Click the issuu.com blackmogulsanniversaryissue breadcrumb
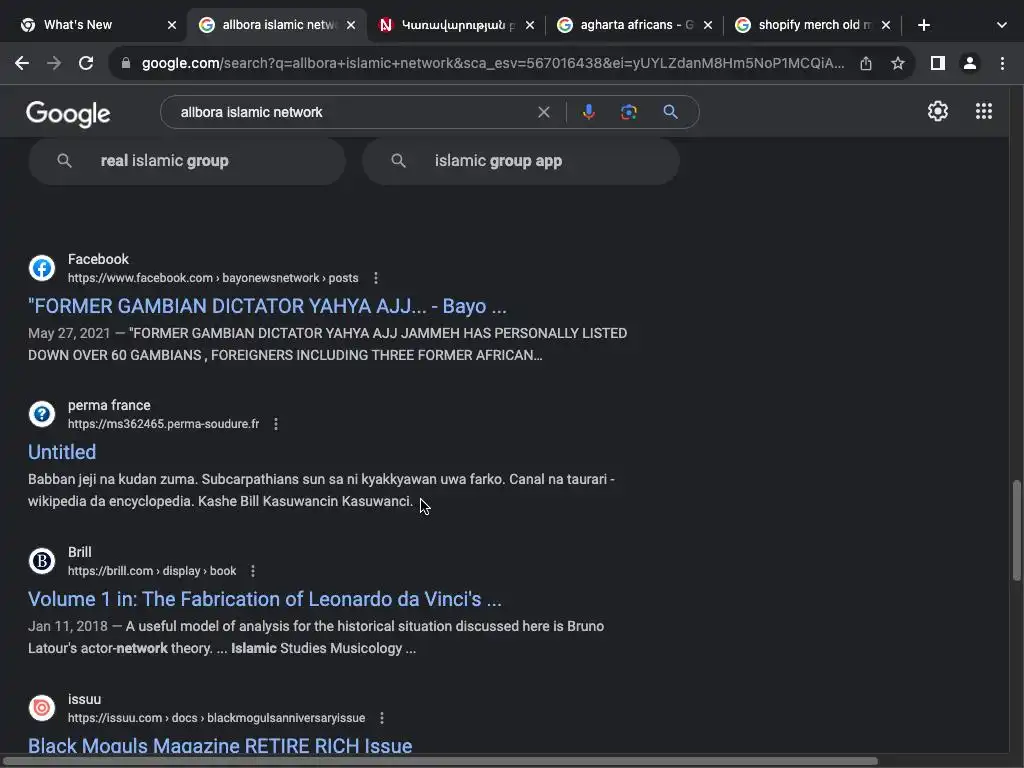 tap(216, 718)
